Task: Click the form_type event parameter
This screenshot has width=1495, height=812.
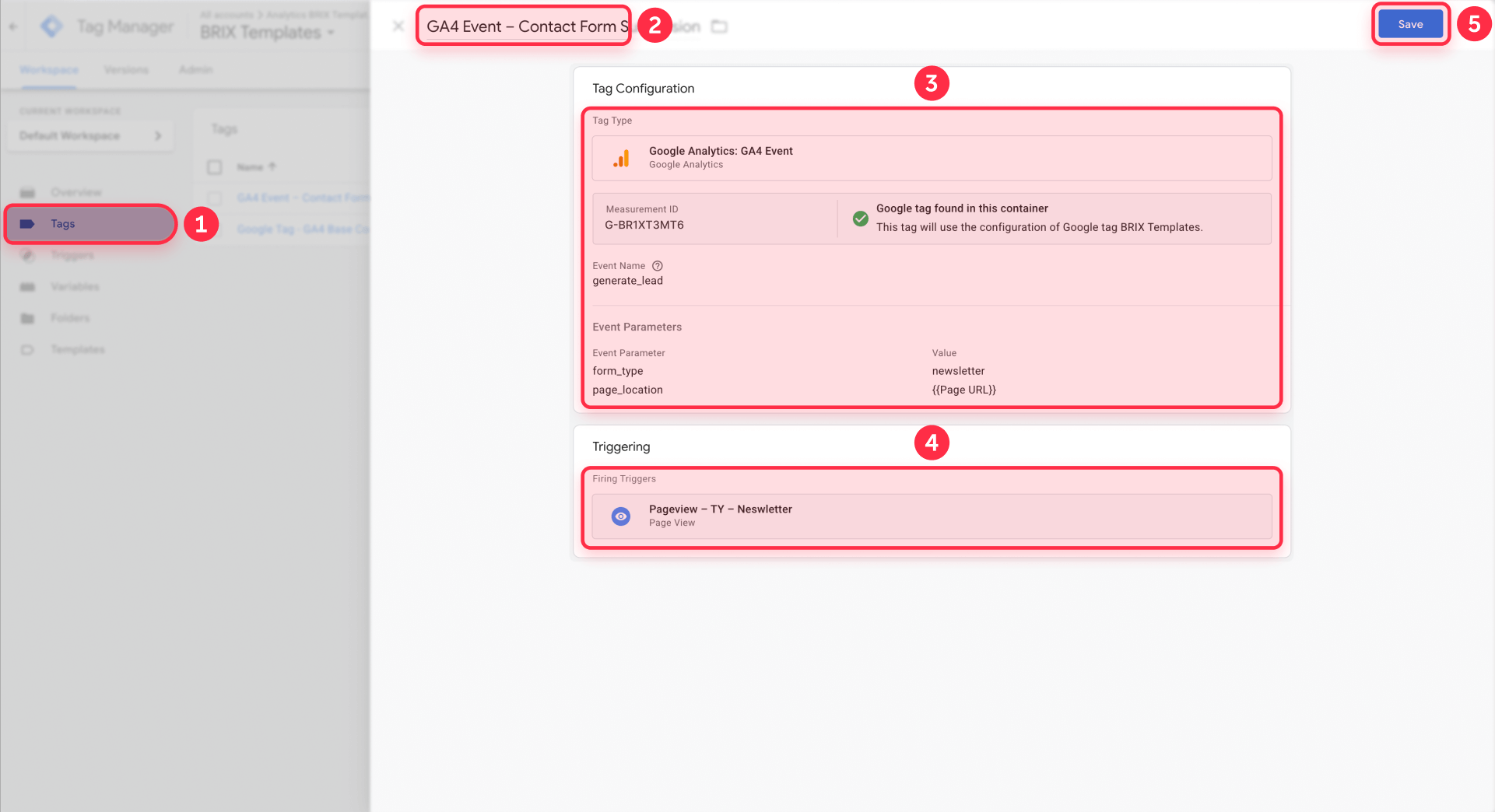Action: 618,371
